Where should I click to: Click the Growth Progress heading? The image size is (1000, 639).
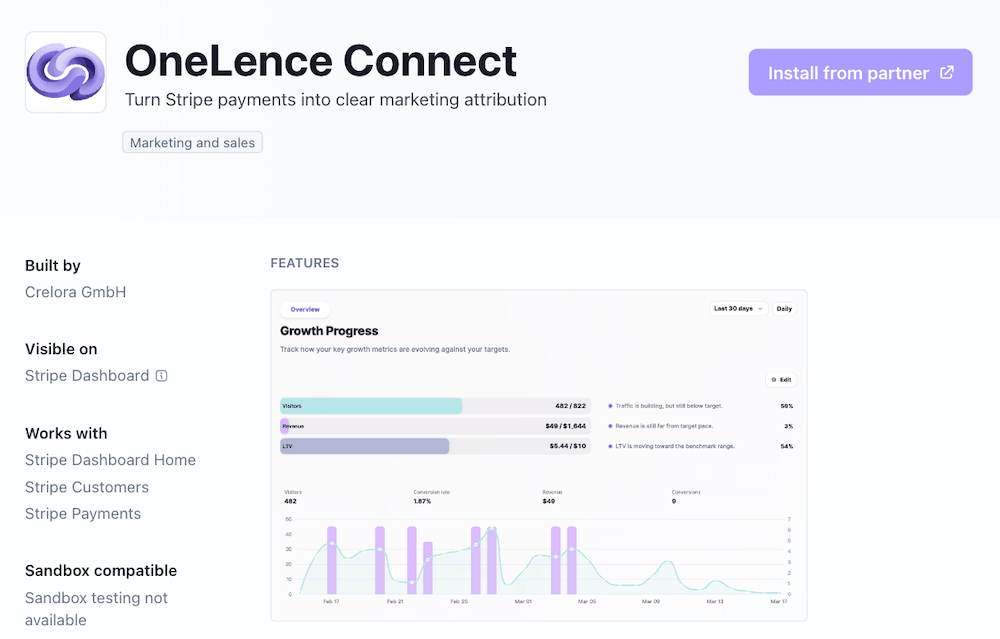(x=329, y=331)
